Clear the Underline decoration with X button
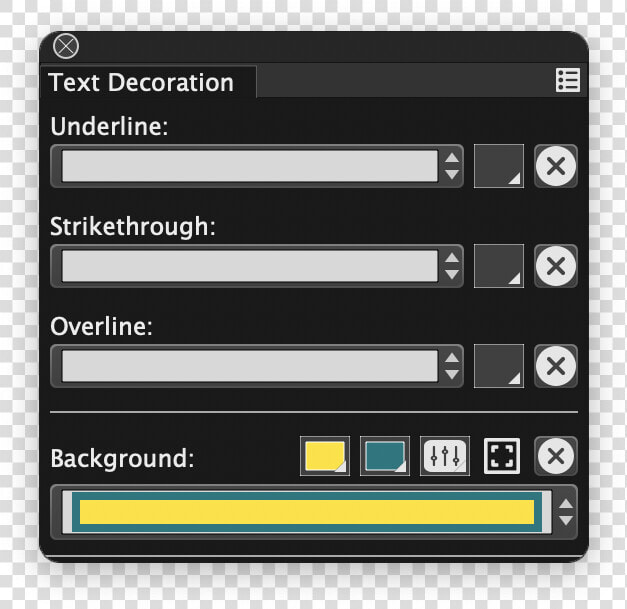This screenshot has height=609, width=627. coord(556,166)
